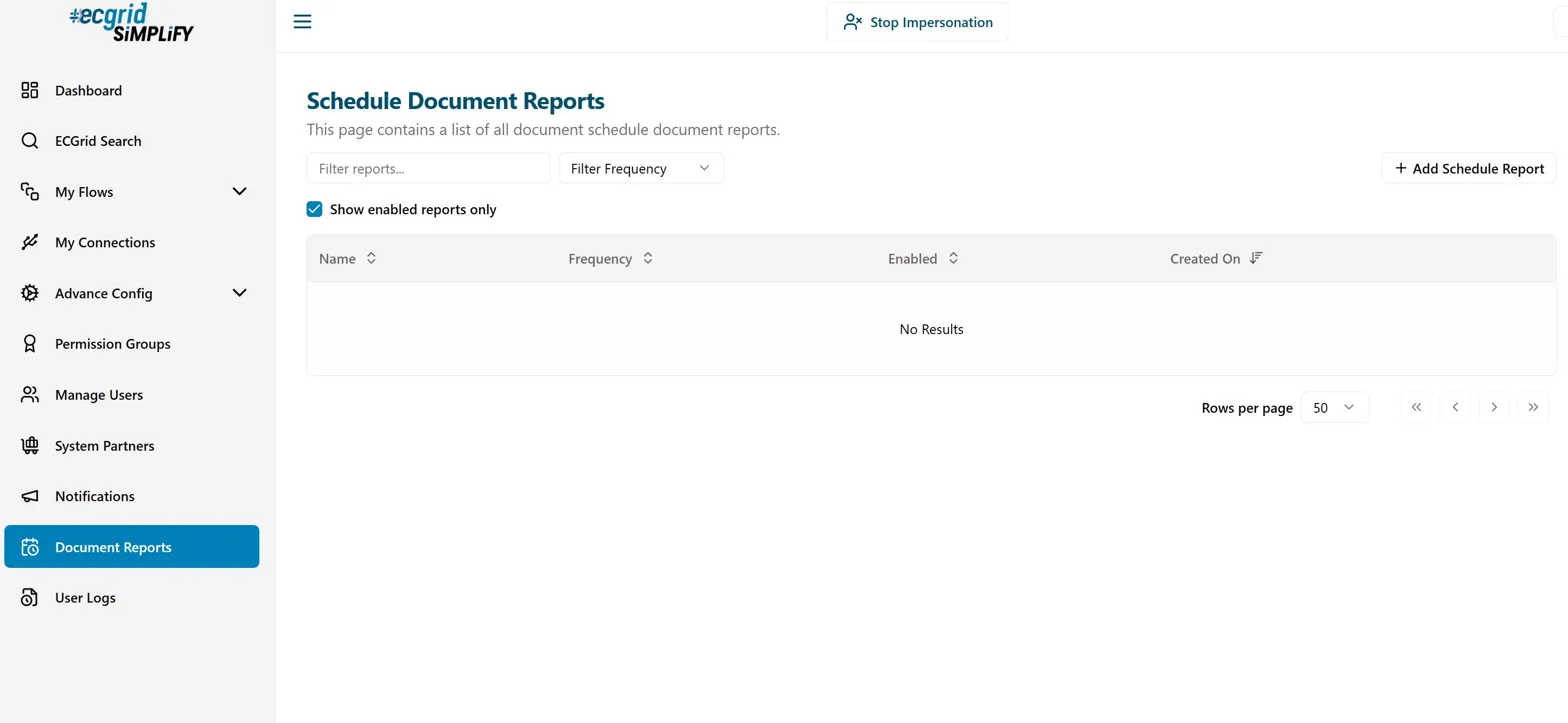Click the System Partners cart icon
The image size is (1568, 723).
(30, 445)
